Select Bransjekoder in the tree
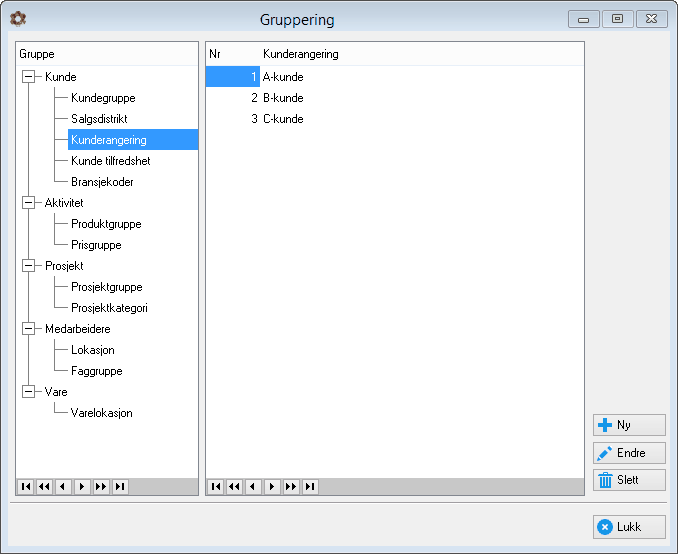Screen dimensions: 678x554 coord(102,182)
